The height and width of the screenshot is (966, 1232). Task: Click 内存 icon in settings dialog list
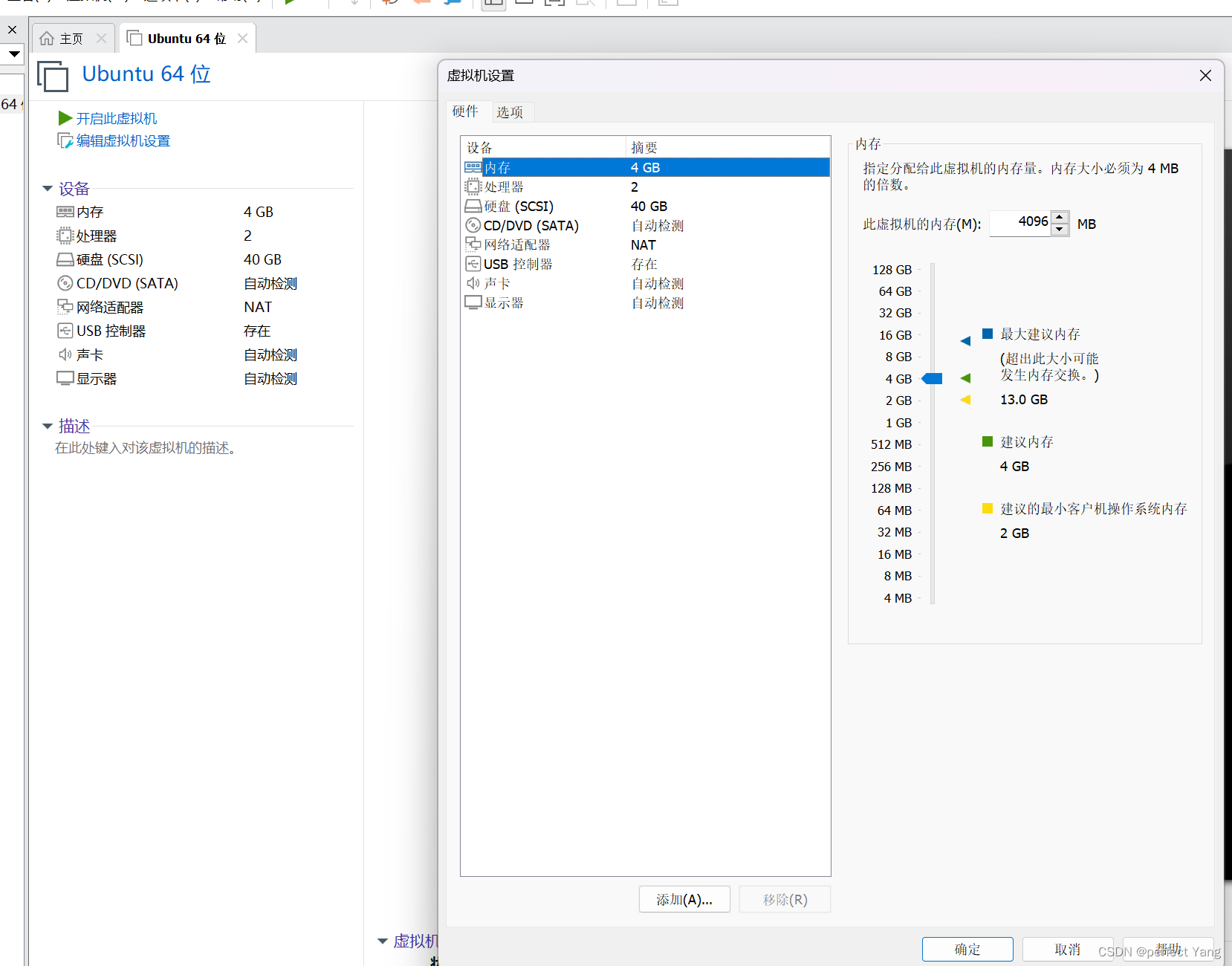tap(473, 168)
